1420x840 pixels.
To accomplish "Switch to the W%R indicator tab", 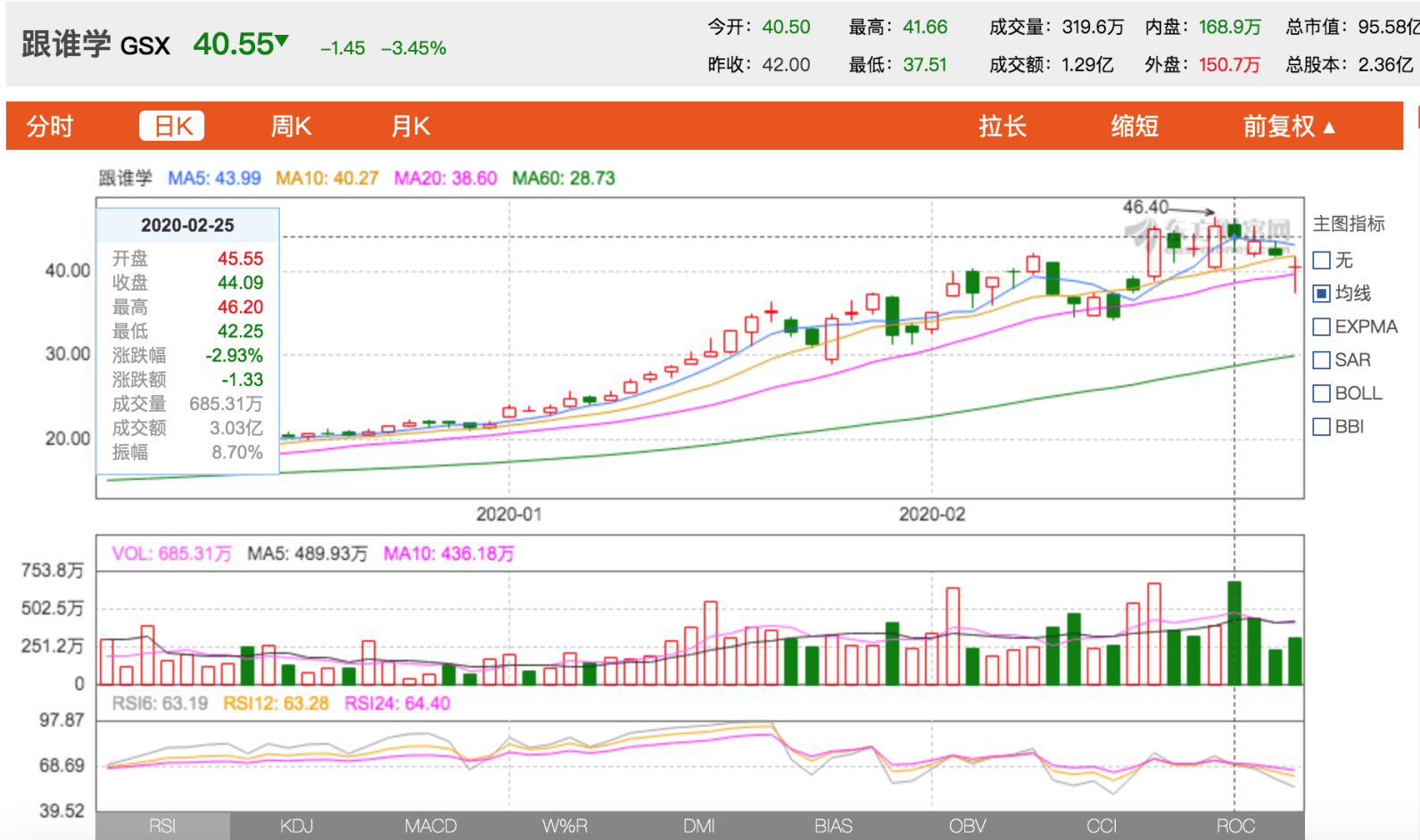I will (x=566, y=826).
